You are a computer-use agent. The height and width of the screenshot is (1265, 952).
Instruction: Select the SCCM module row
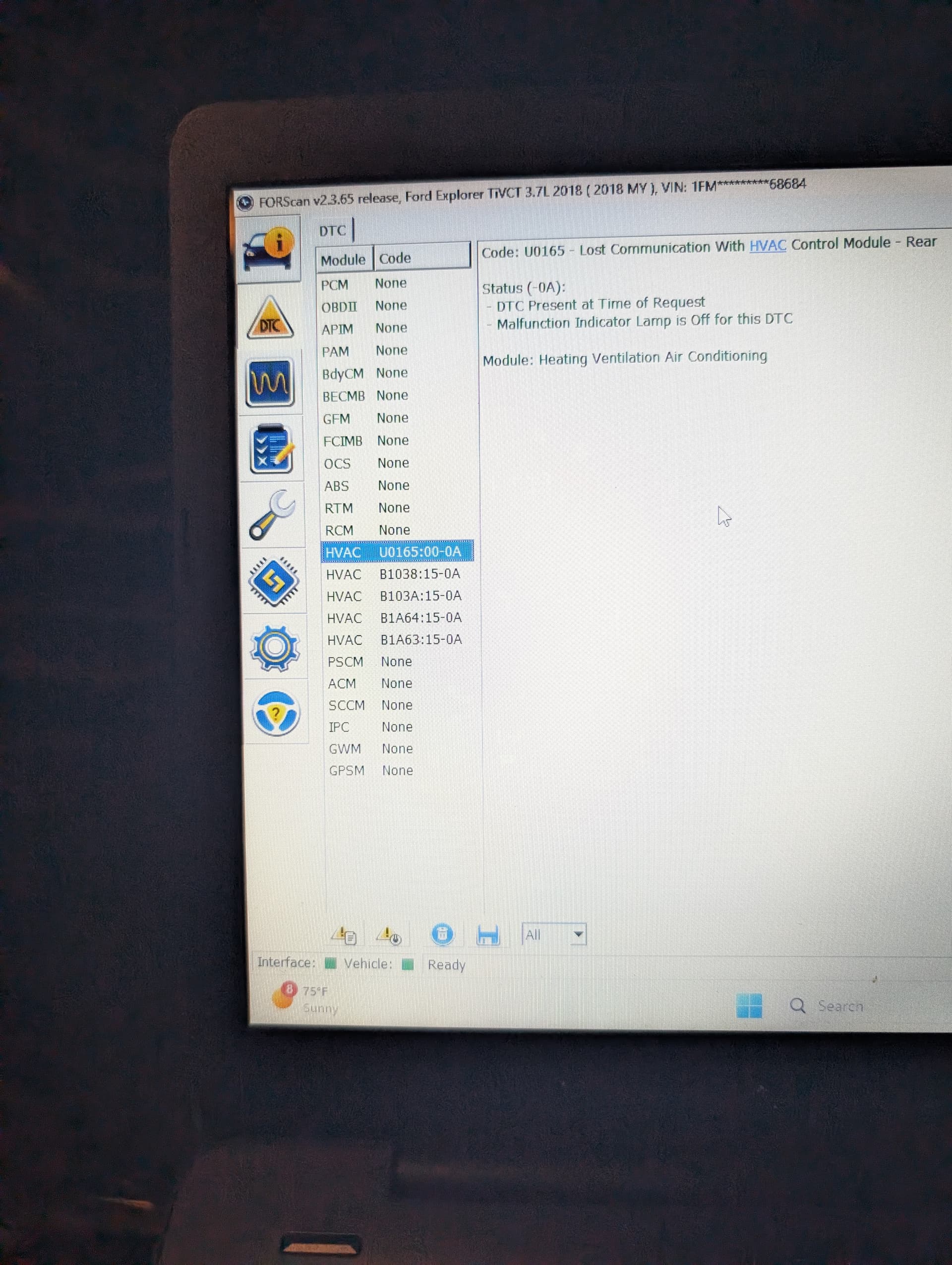click(x=401, y=704)
